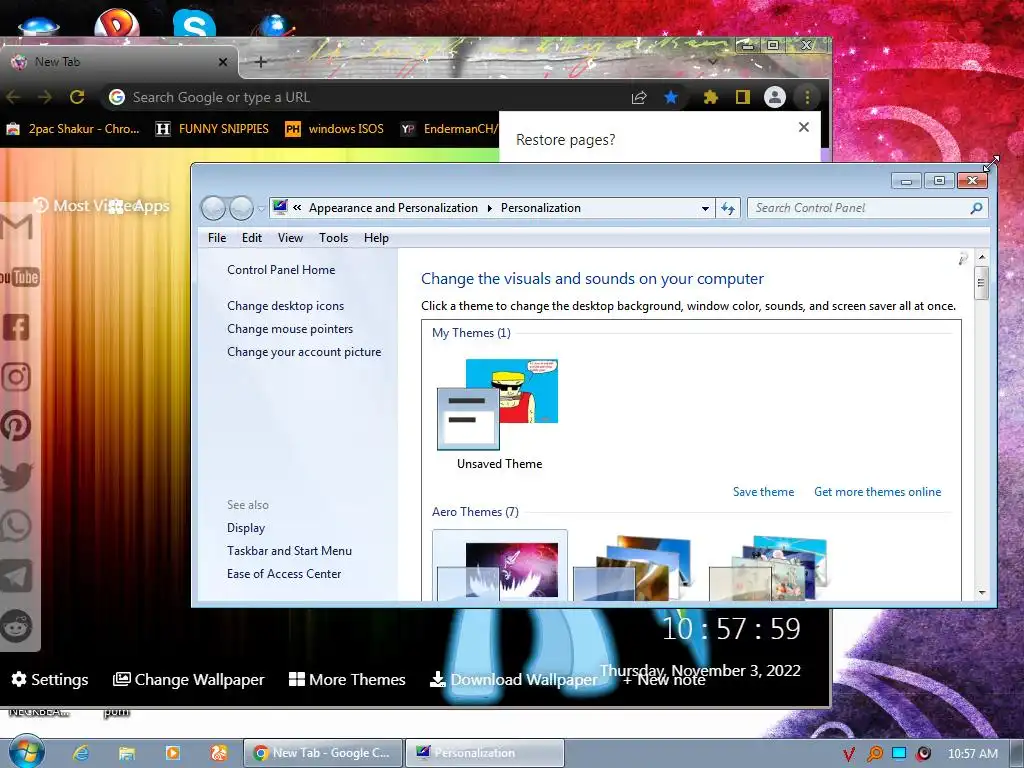This screenshot has width=1024, height=768.
Task: Open File menu in Control Panel
Action: tap(217, 238)
